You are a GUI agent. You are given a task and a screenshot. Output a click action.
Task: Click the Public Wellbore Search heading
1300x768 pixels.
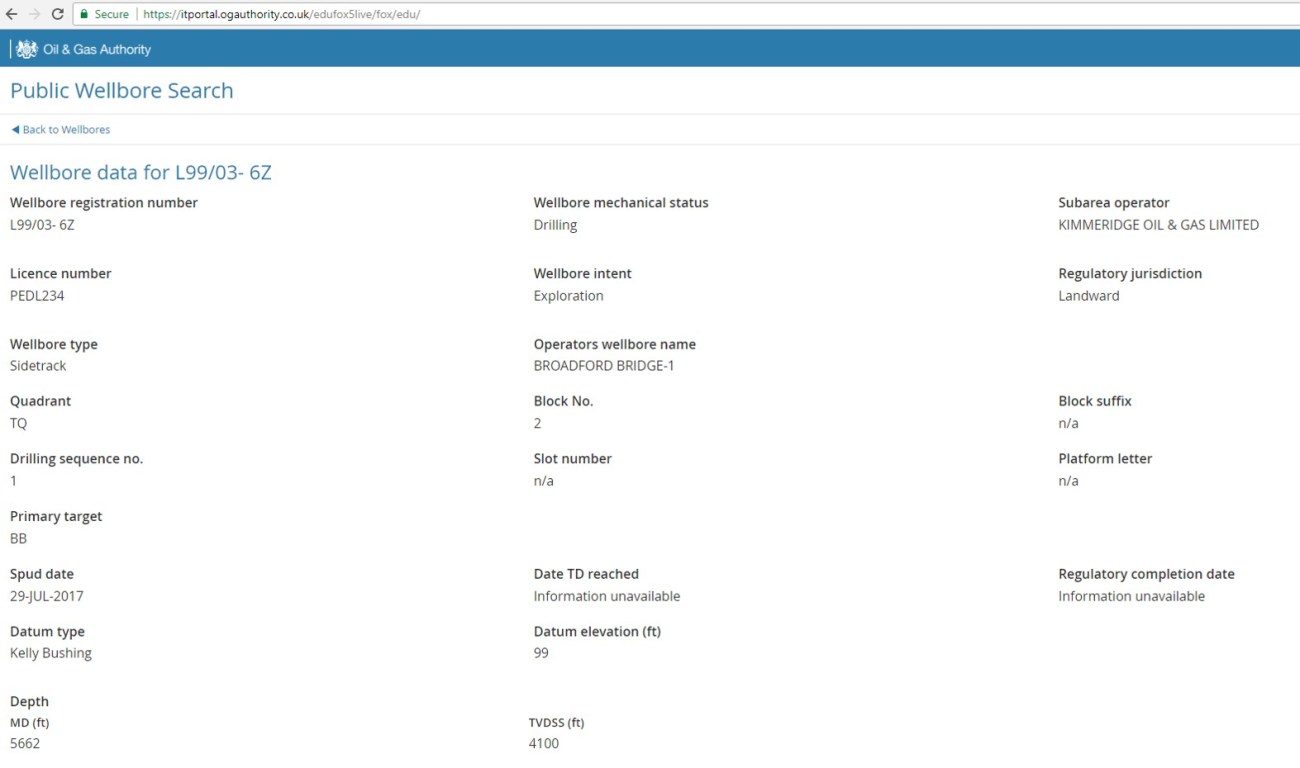click(x=121, y=90)
